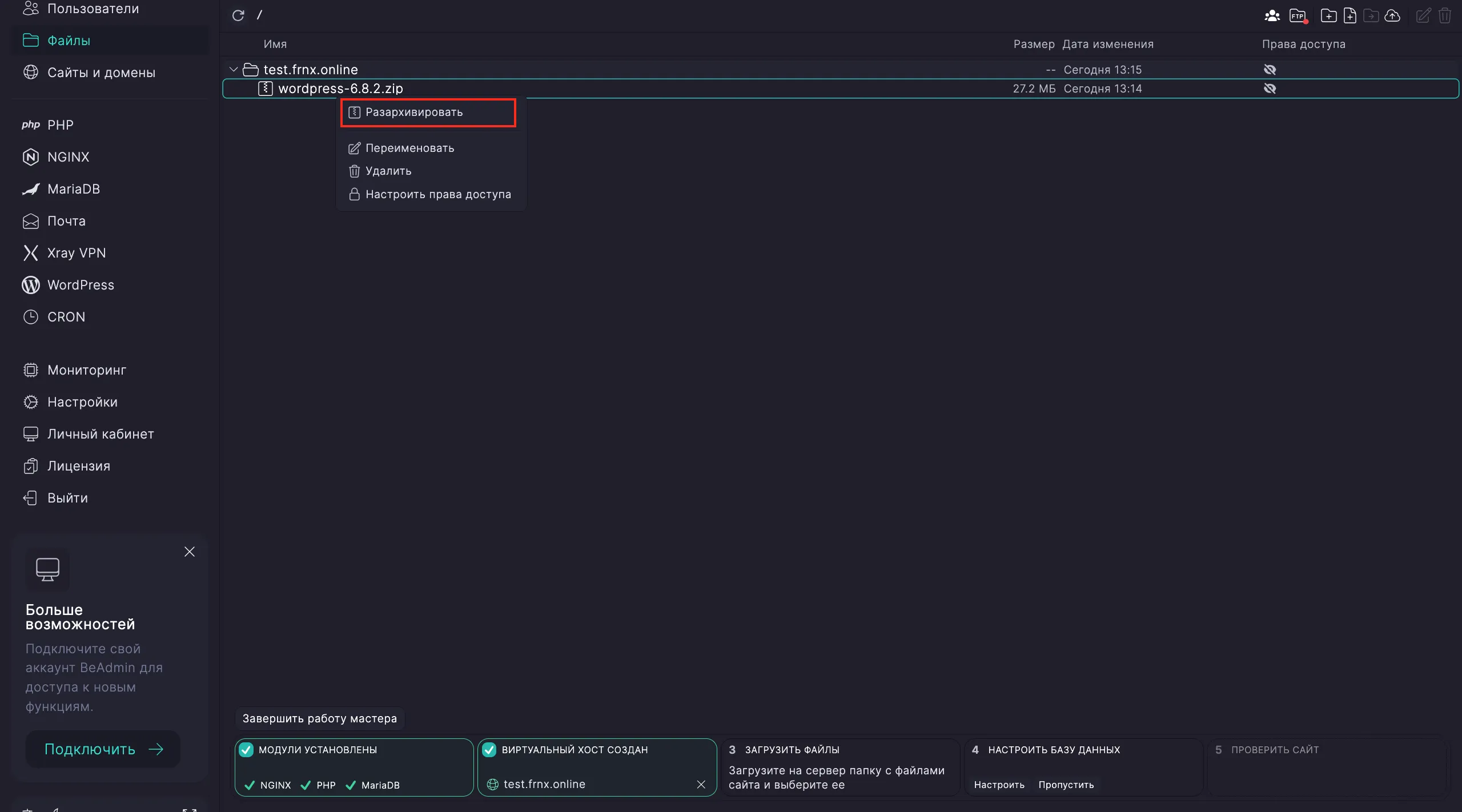Select the MariaDB section in the sidebar

[x=74, y=188]
